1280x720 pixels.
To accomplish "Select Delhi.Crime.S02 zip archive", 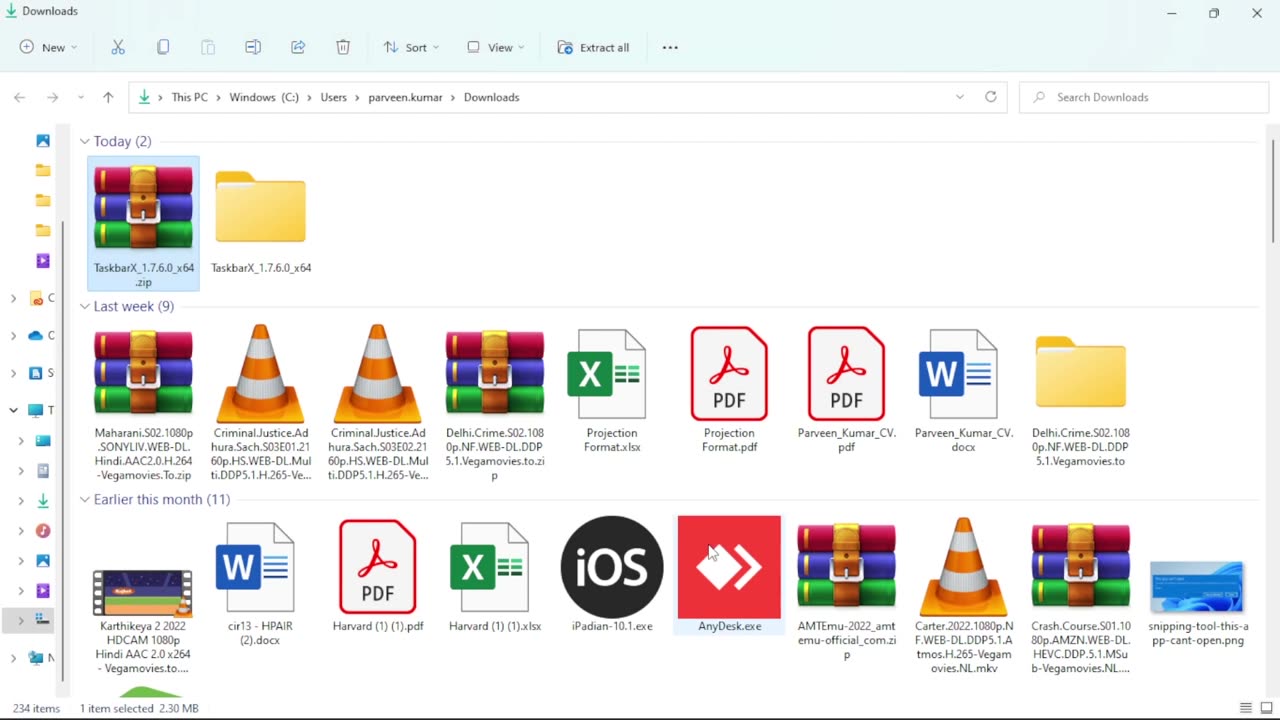I will click(495, 373).
